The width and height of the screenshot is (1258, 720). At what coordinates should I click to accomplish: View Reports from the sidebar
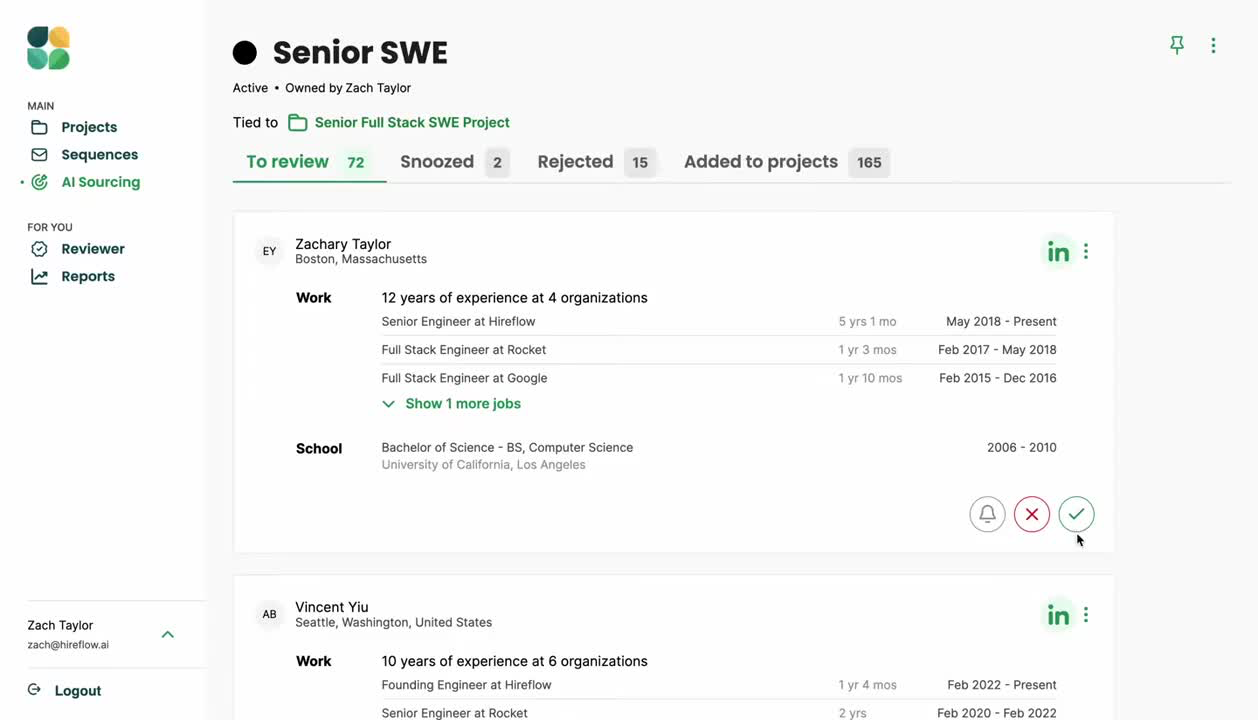tap(87, 275)
